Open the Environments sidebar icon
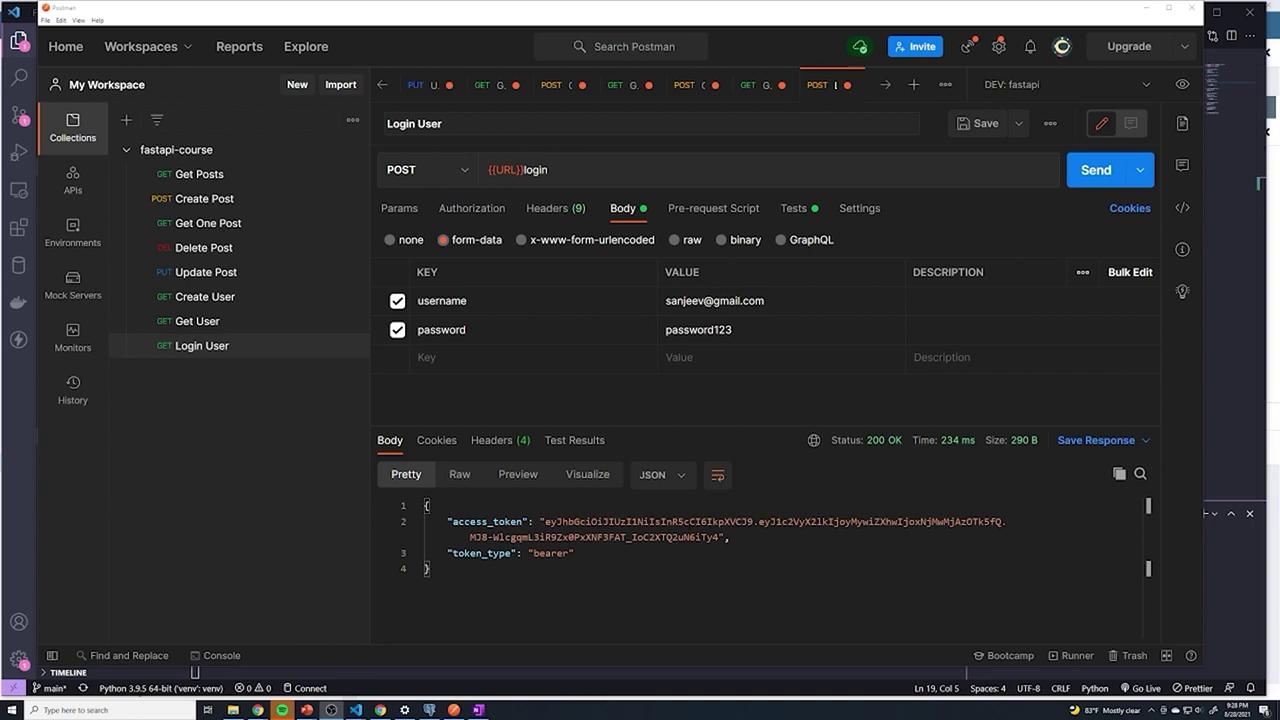The height and width of the screenshot is (720, 1280). click(x=73, y=232)
